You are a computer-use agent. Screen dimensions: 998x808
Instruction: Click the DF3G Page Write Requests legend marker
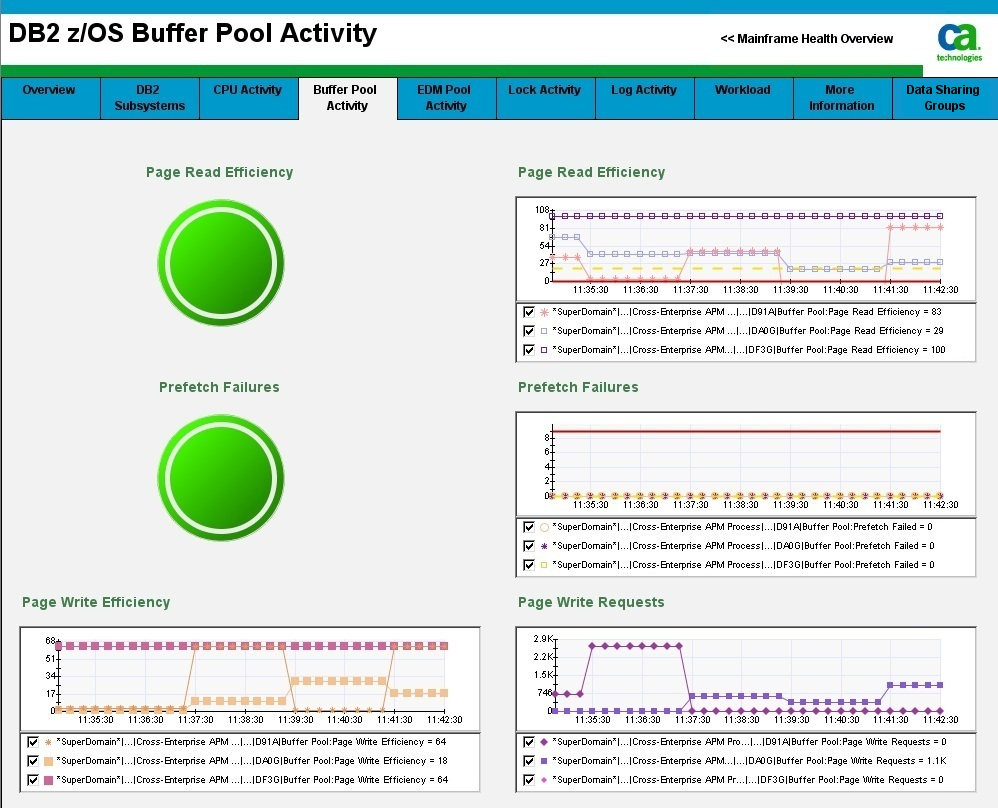click(x=544, y=780)
